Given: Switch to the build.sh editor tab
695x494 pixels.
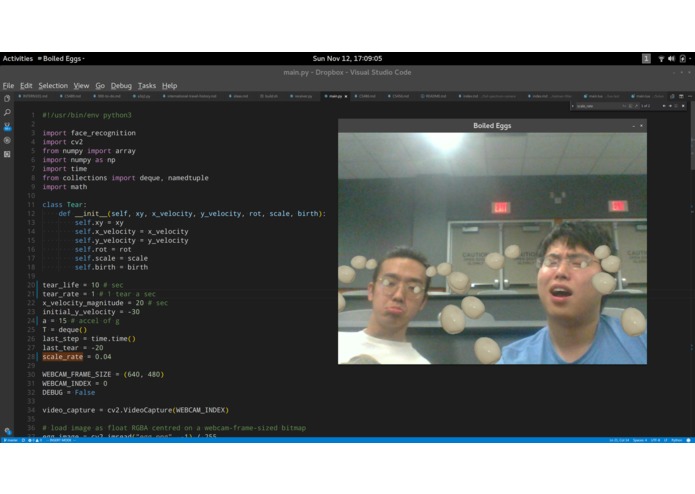Looking at the screenshot, I should 269,96.
